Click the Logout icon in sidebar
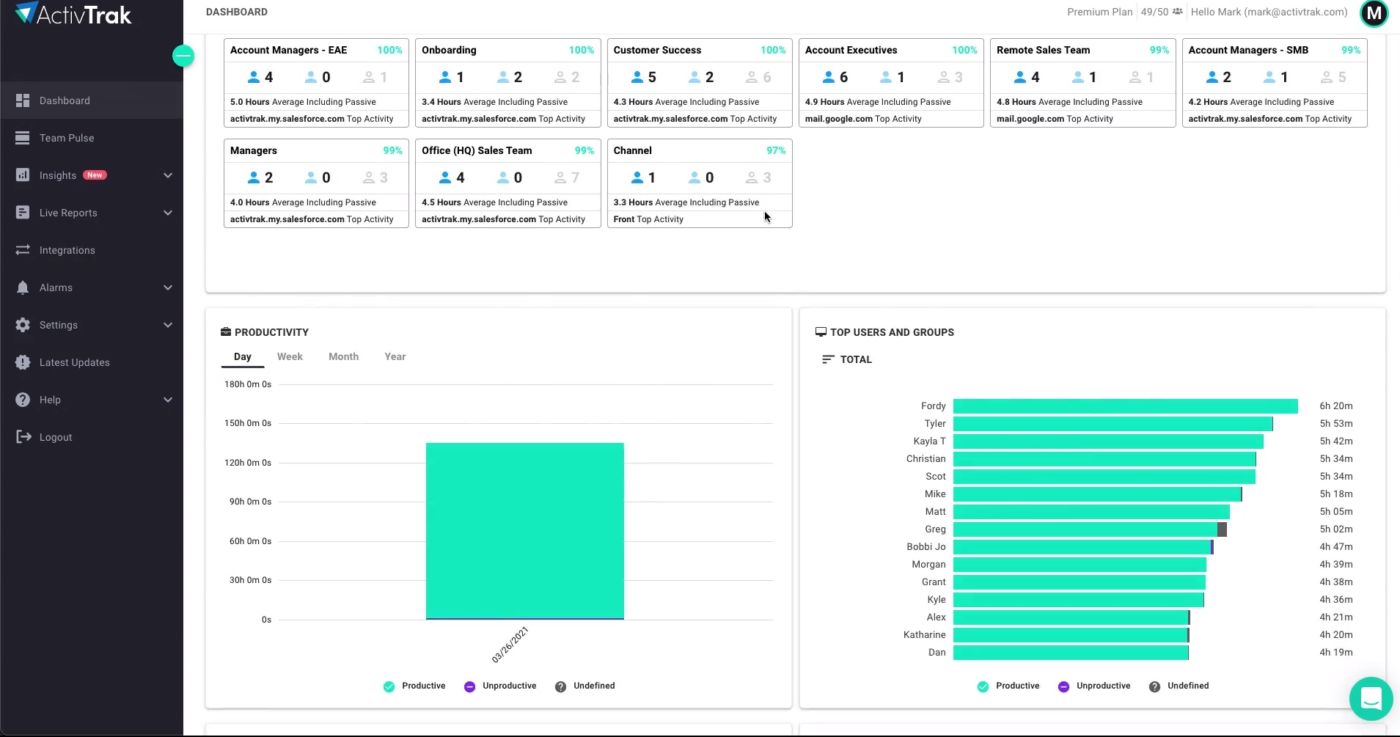This screenshot has width=1400, height=737. point(23,437)
